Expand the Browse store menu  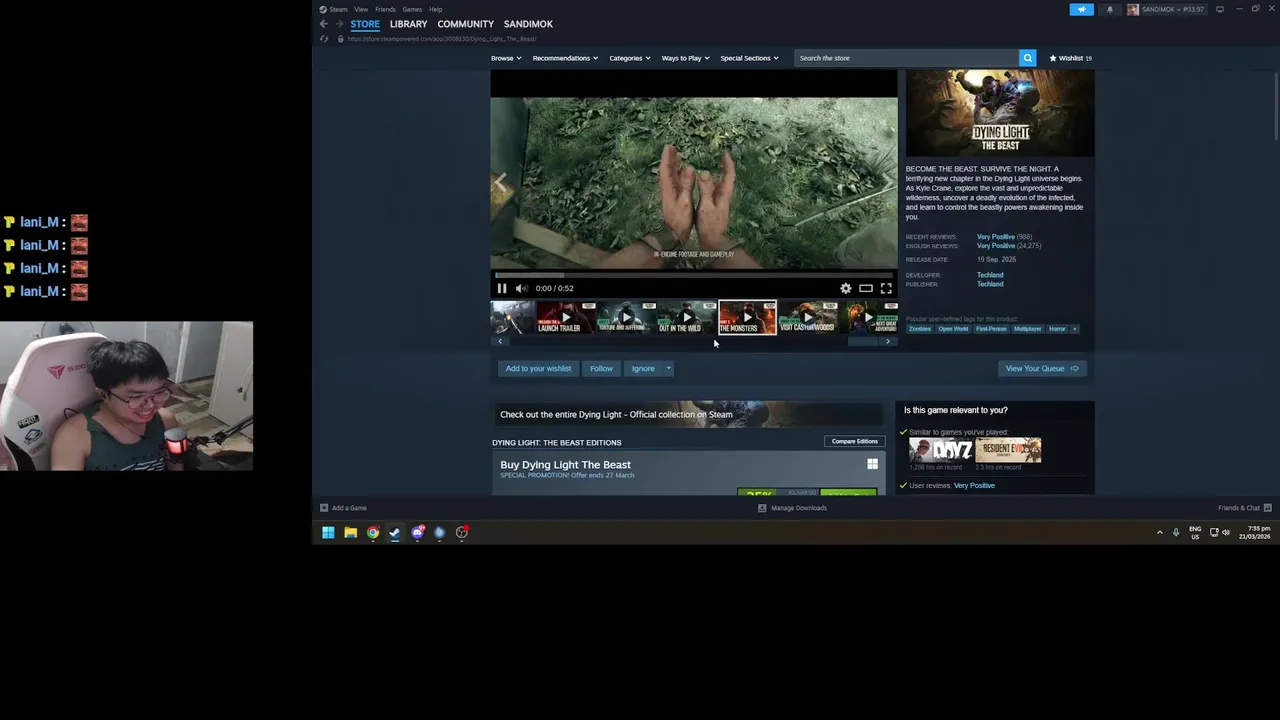click(506, 58)
